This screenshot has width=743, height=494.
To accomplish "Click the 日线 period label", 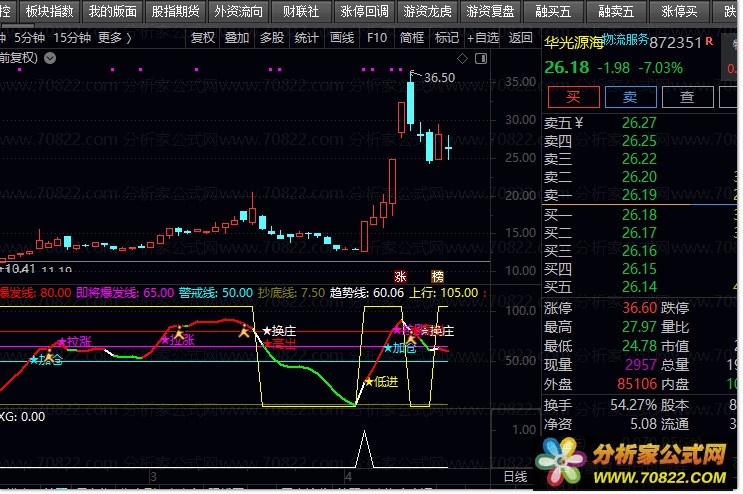I will [515, 477].
